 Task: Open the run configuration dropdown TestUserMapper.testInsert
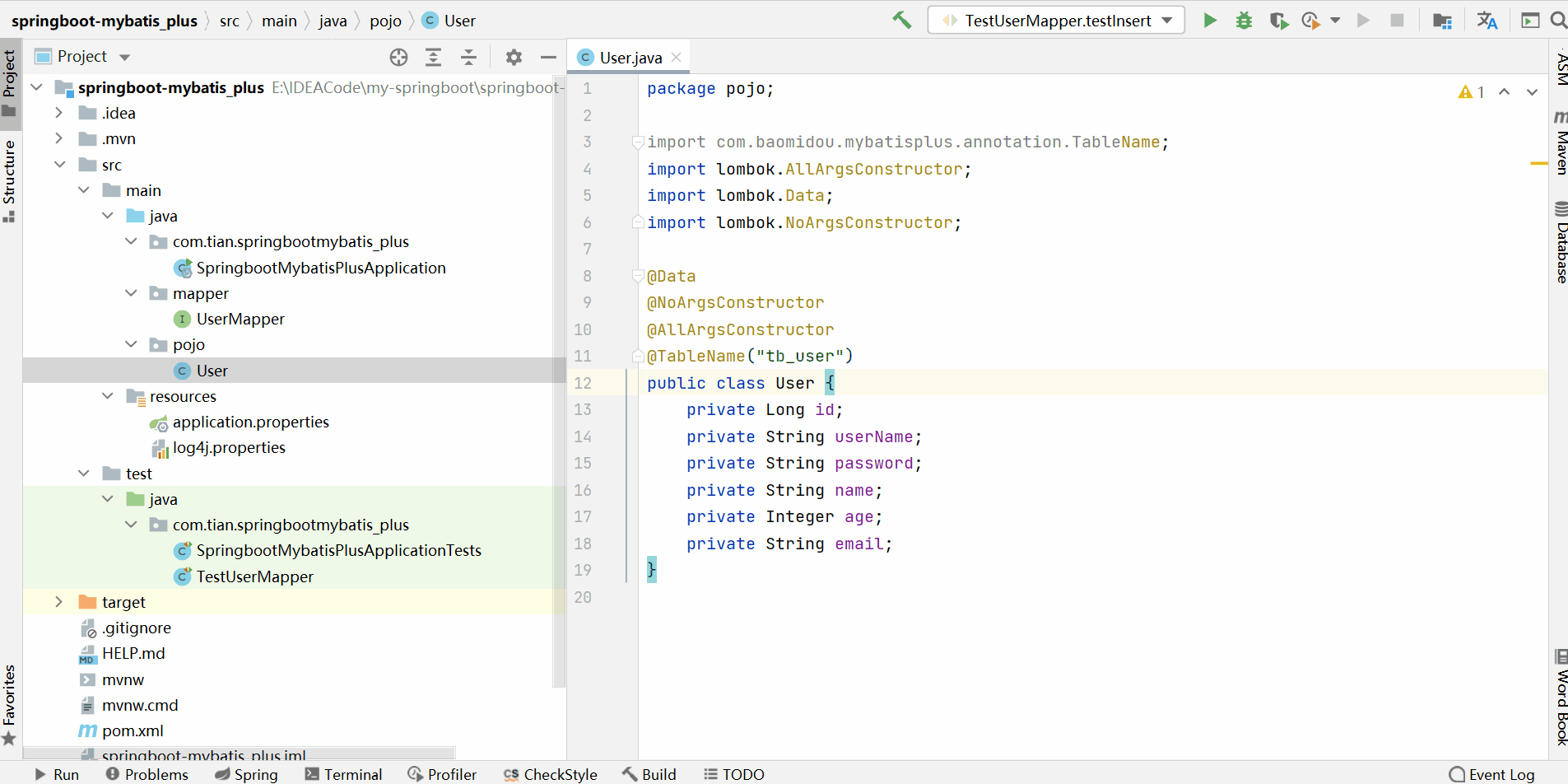[x=1056, y=20]
